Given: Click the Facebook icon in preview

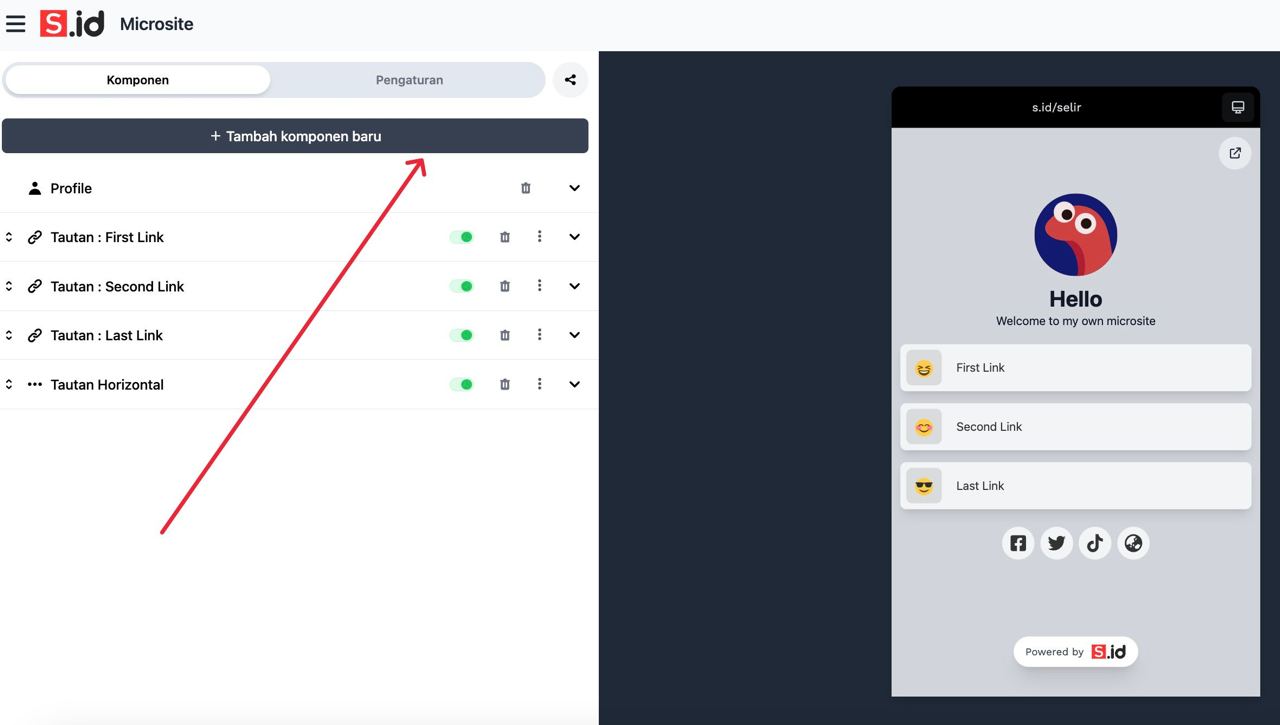Looking at the screenshot, I should click(1018, 543).
